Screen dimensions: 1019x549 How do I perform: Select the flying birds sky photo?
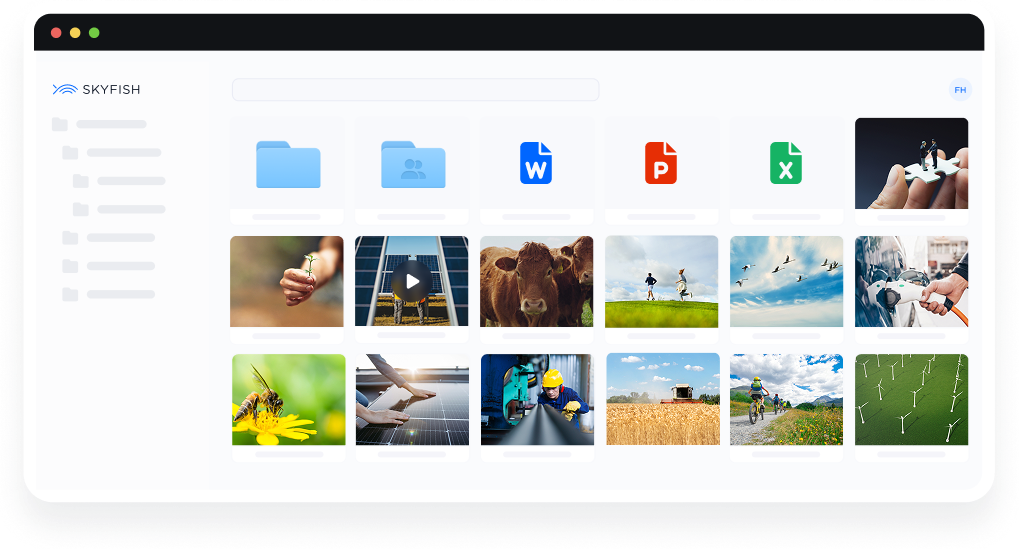point(786,281)
